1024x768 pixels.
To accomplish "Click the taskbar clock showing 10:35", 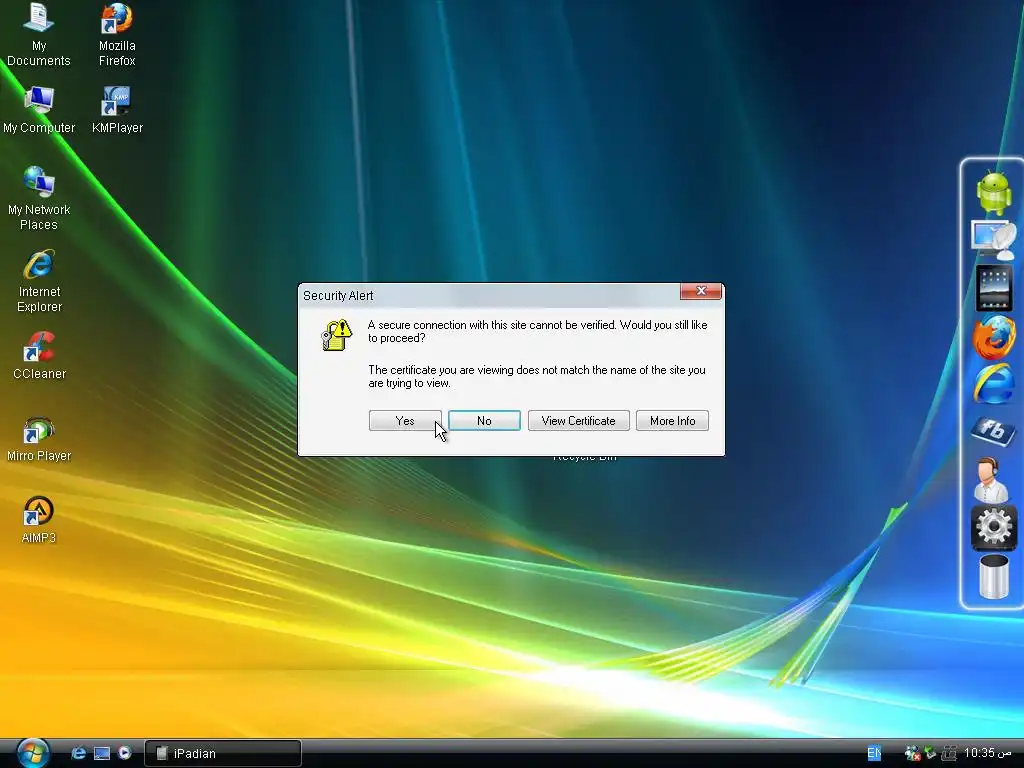I will pos(987,753).
